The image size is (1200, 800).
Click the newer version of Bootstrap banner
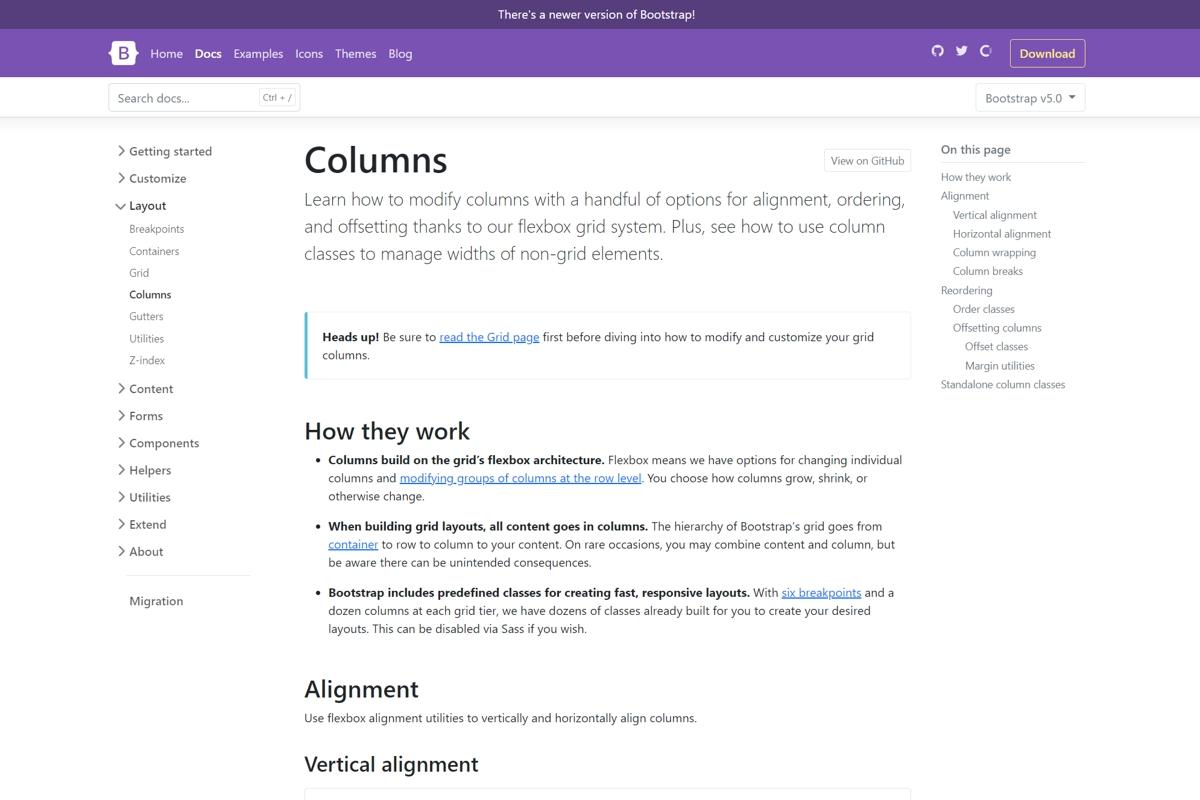point(596,14)
